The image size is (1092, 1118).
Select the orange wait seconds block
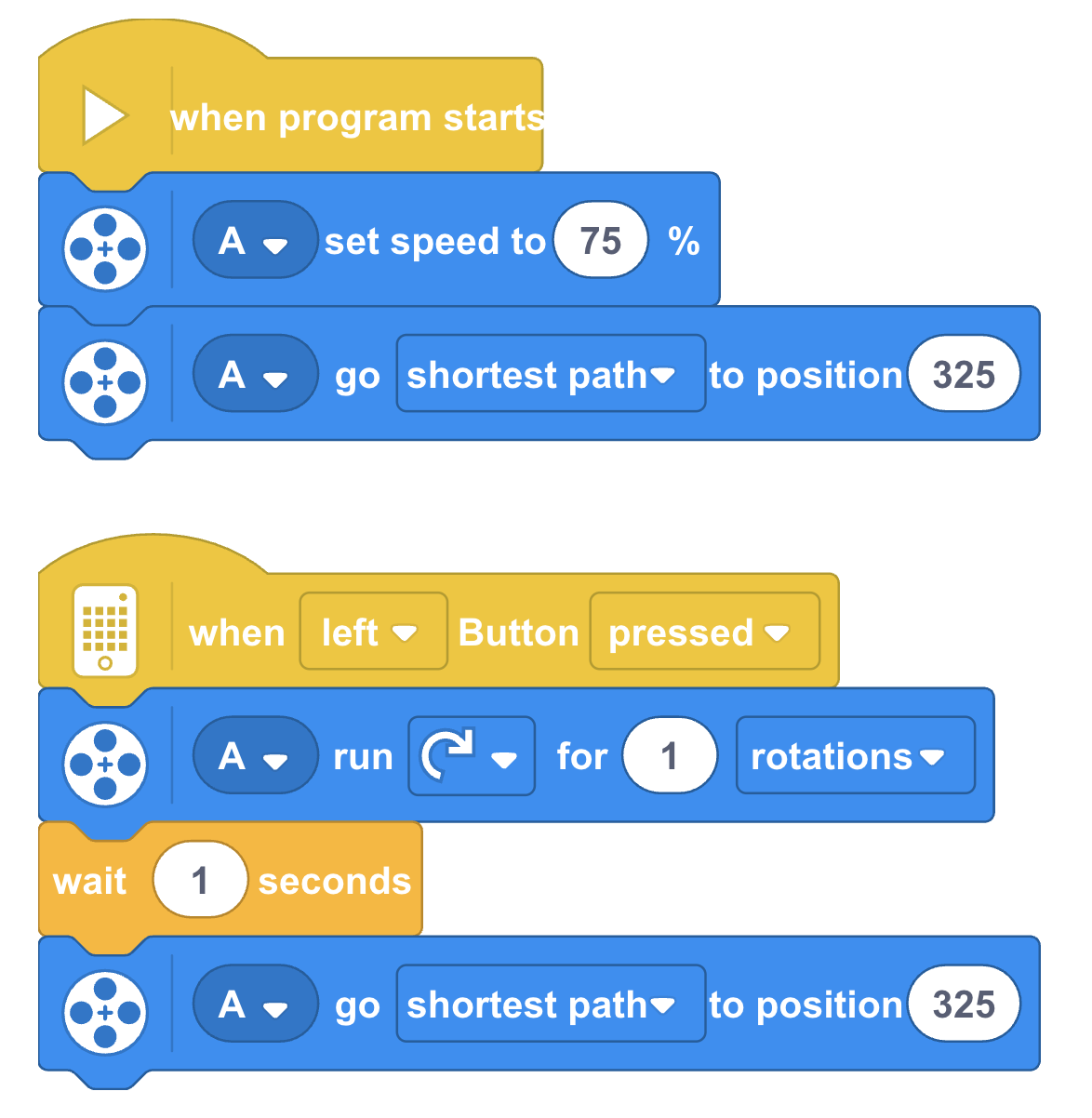(230, 880)
